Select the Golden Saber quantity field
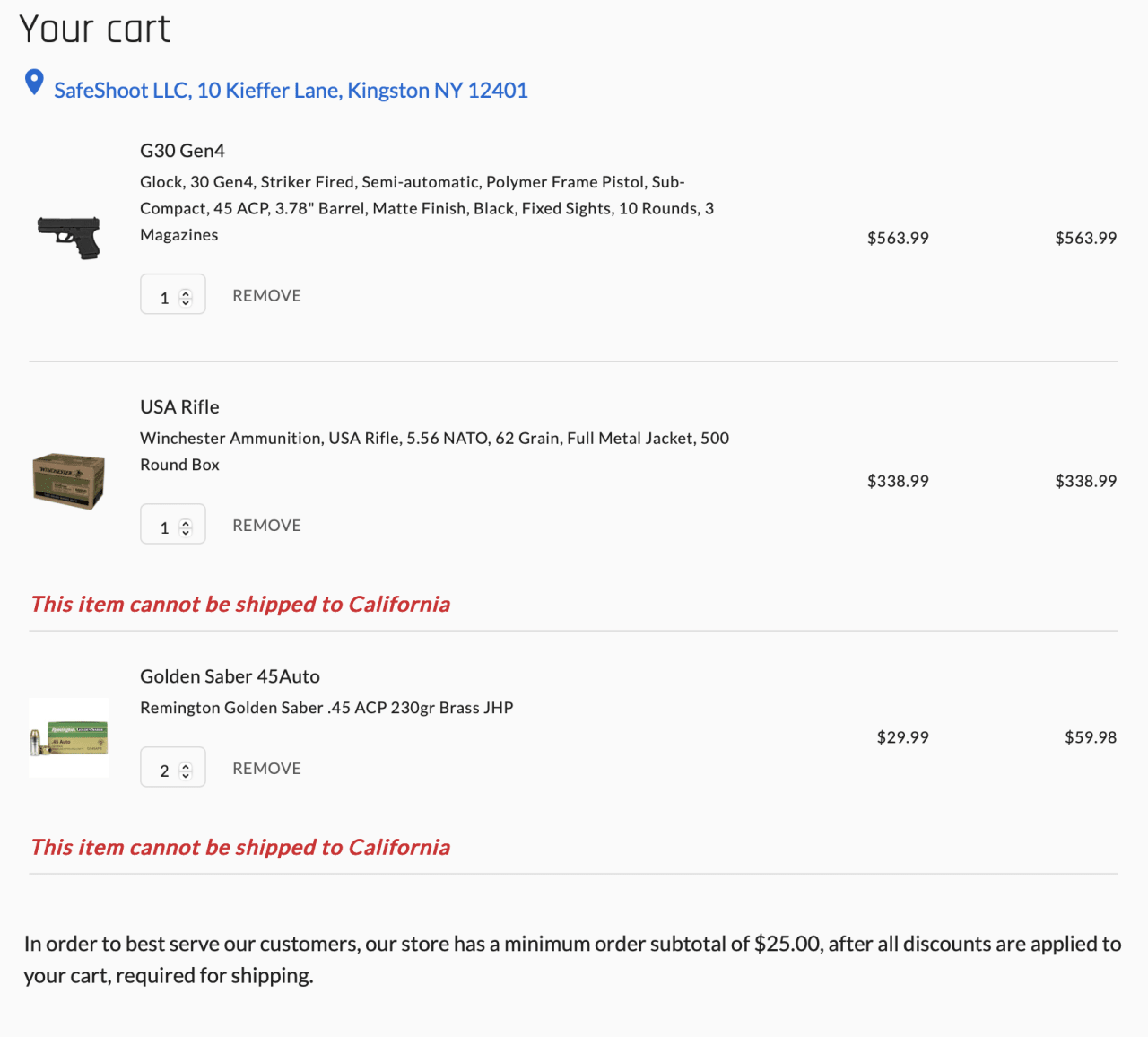This screenshot has height=1037, width=1148. pos(164,767)
